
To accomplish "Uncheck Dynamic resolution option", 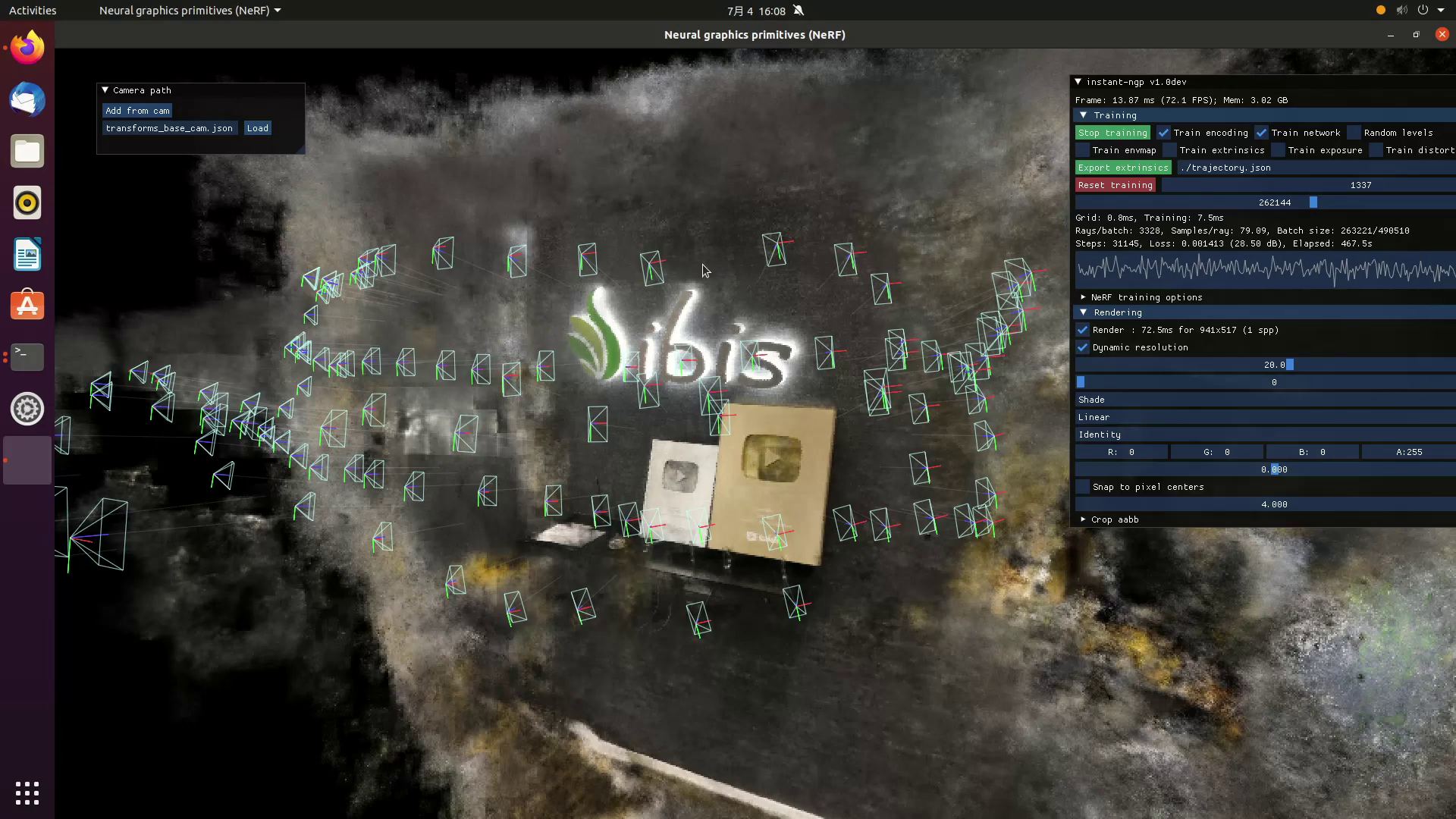I will (1083, 347).
